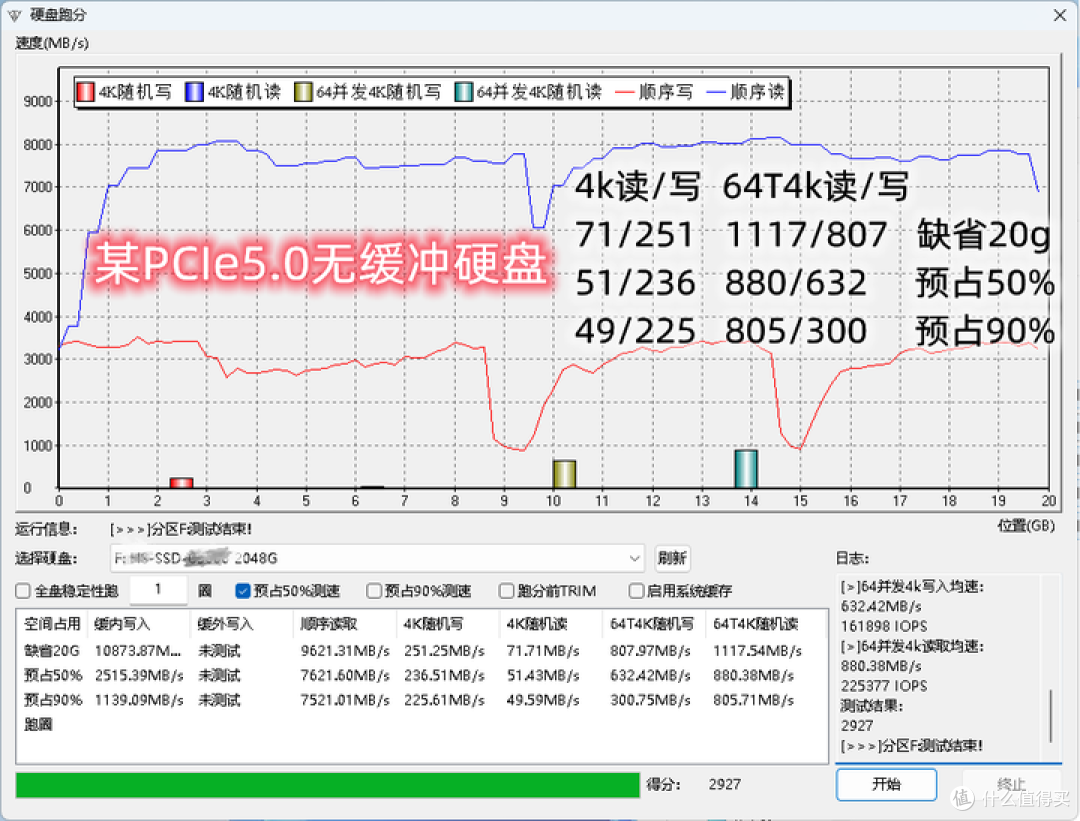This screenshot has width=1080, height=821.
Task: Uncheck the 预占50%测速 checkbox
Action: click(x=242, y=591)
